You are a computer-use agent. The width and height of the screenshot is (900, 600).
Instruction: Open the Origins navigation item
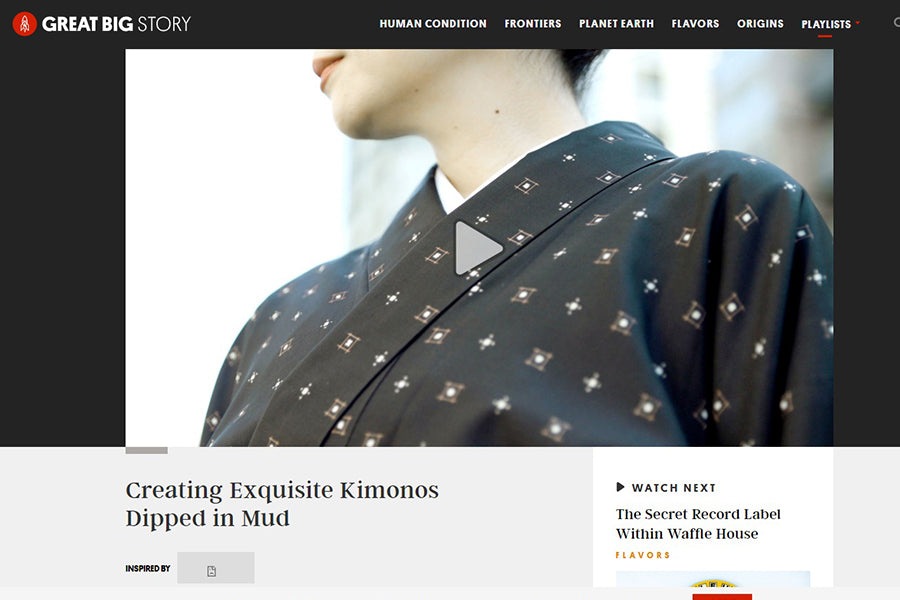click(x=760, y=24)
